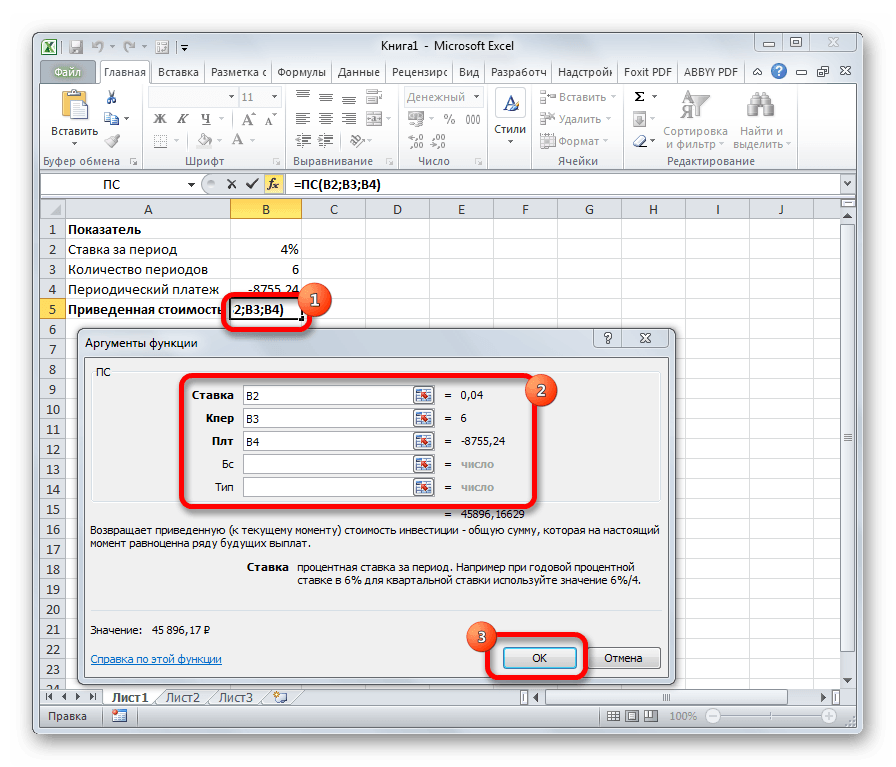Click the range selector icon for Ставка
896x767 pixels.
pyautogui.click(x=424, y=395)
